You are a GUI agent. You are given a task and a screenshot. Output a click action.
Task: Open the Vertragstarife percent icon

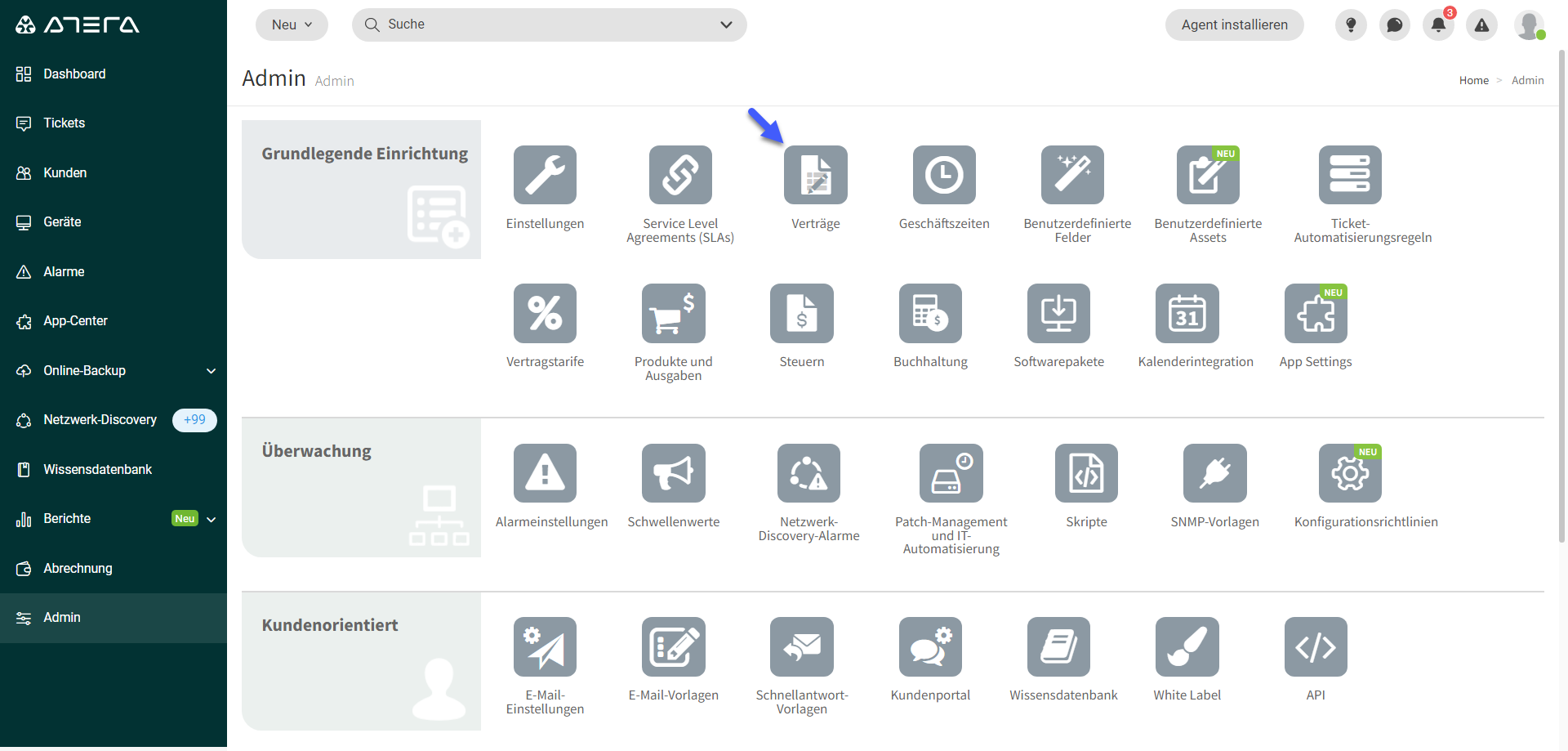545,313
